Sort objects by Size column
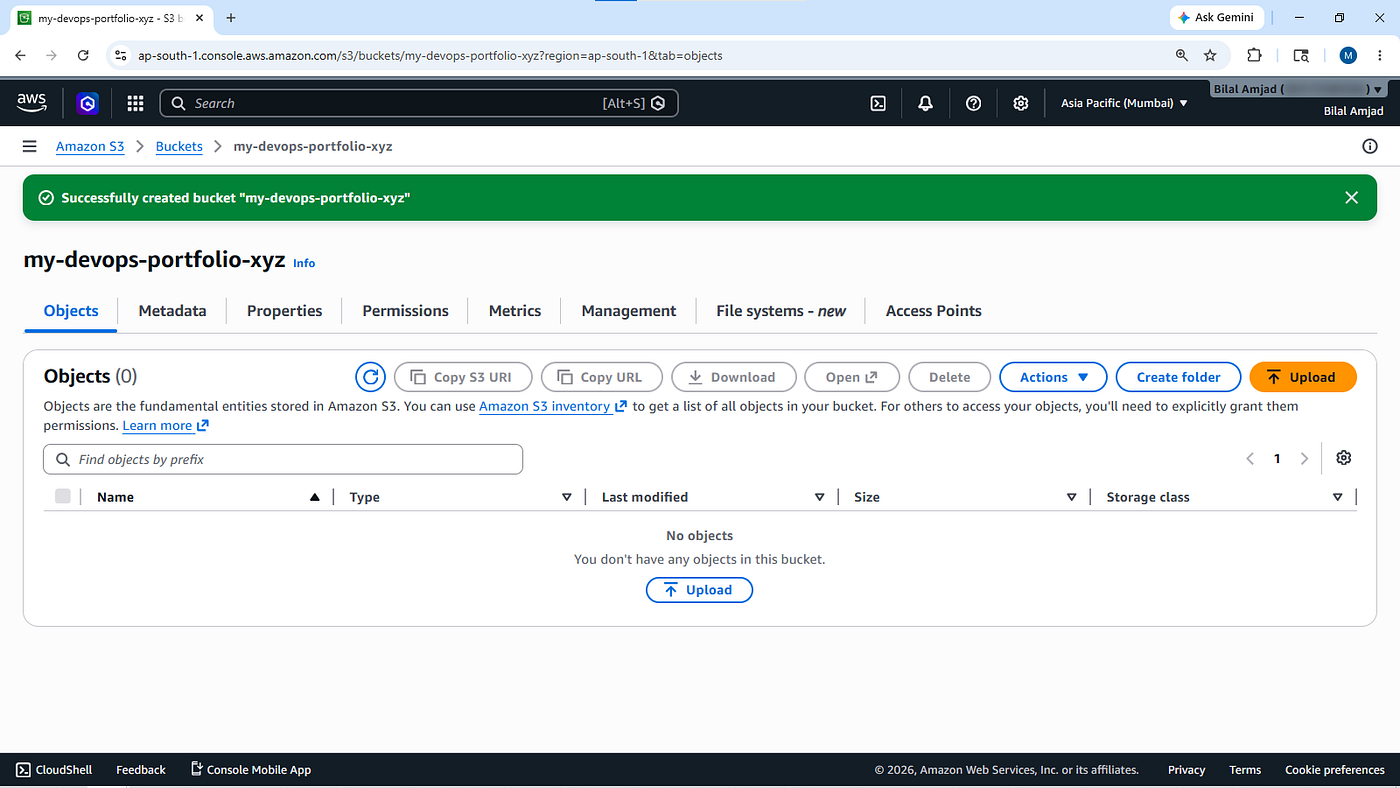Viewport: 1400px width, 788px height. pyautogui.click(x=965, y=497)
